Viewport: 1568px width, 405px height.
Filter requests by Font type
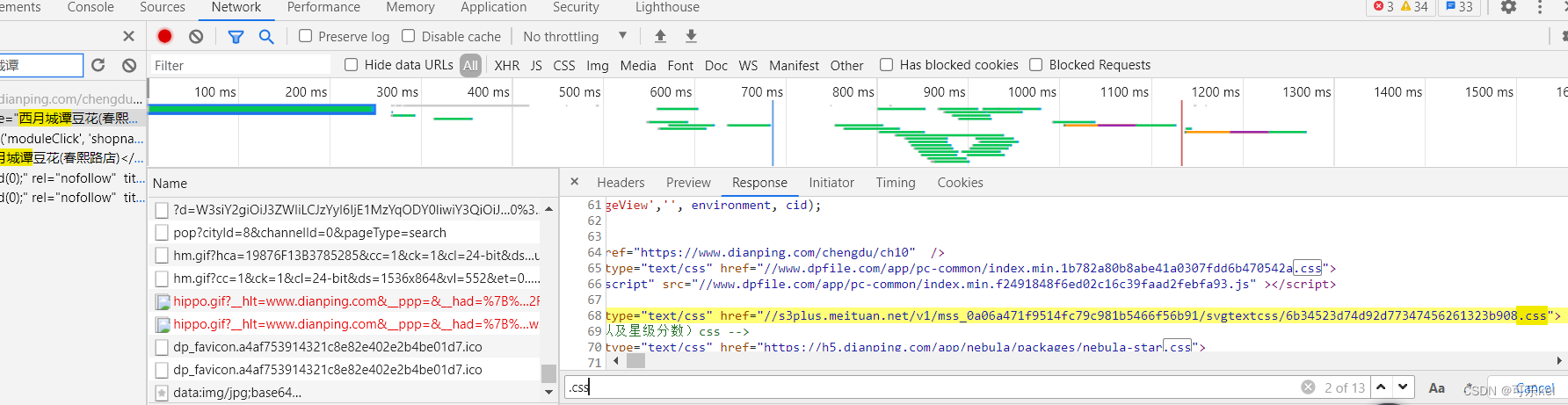tap(680, 65)
